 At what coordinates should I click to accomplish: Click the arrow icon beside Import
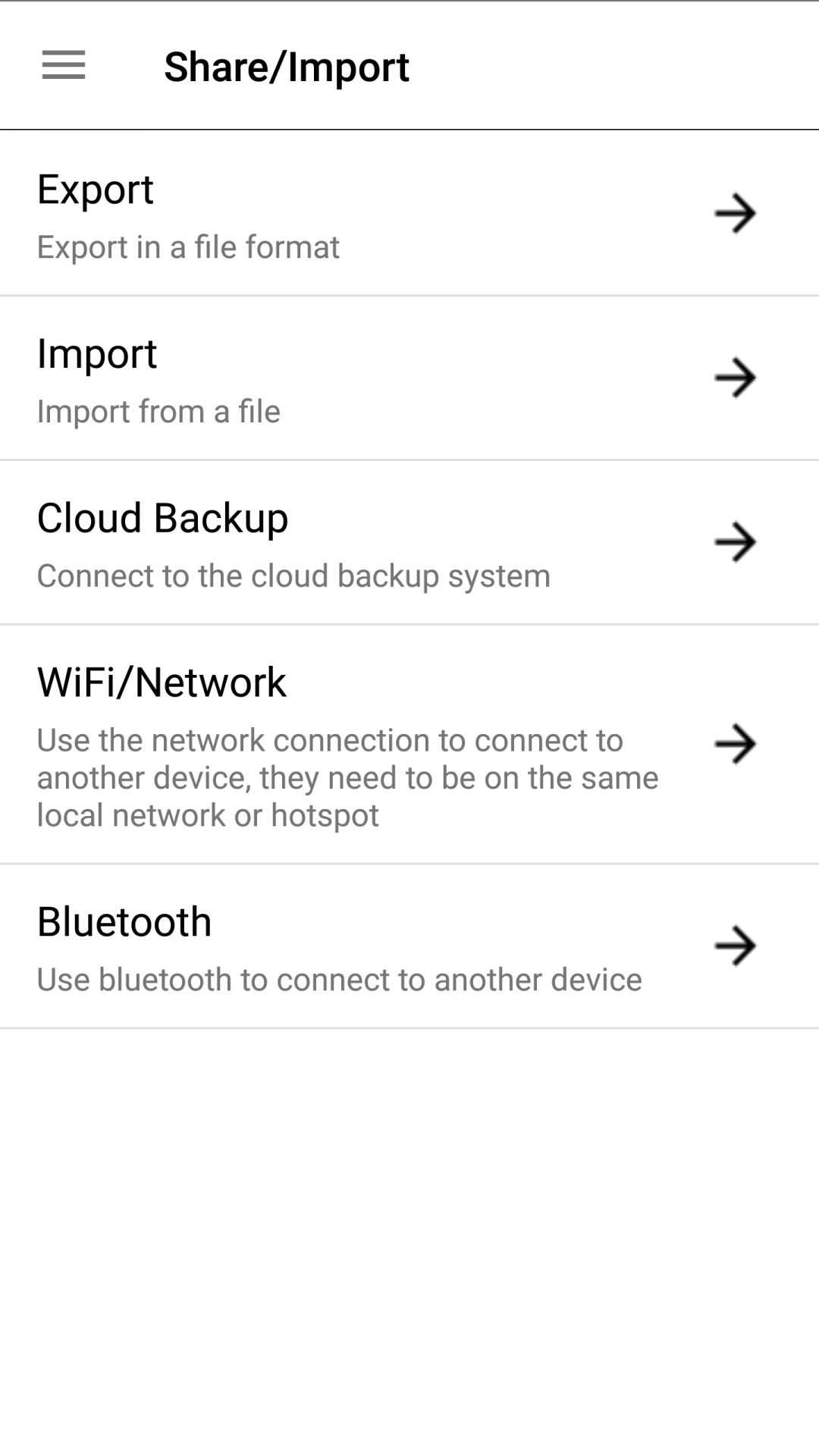[735, 378]
